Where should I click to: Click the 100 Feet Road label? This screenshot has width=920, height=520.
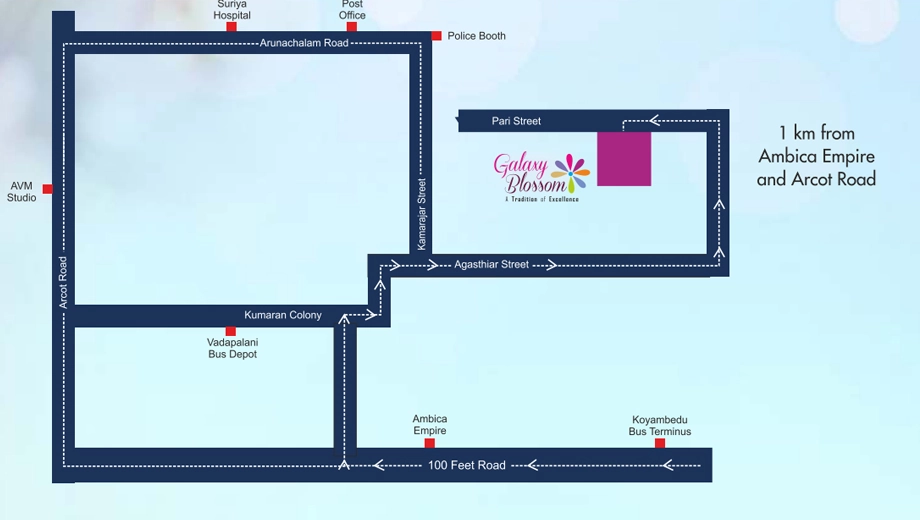click(x=466, y=465)
